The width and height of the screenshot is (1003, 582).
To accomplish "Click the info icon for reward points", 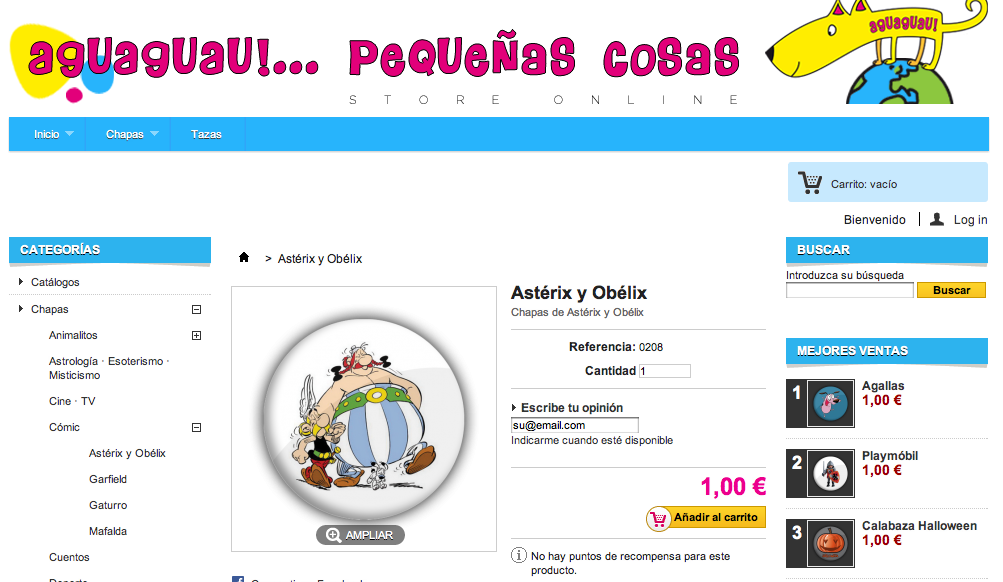I will coord(519,555).
